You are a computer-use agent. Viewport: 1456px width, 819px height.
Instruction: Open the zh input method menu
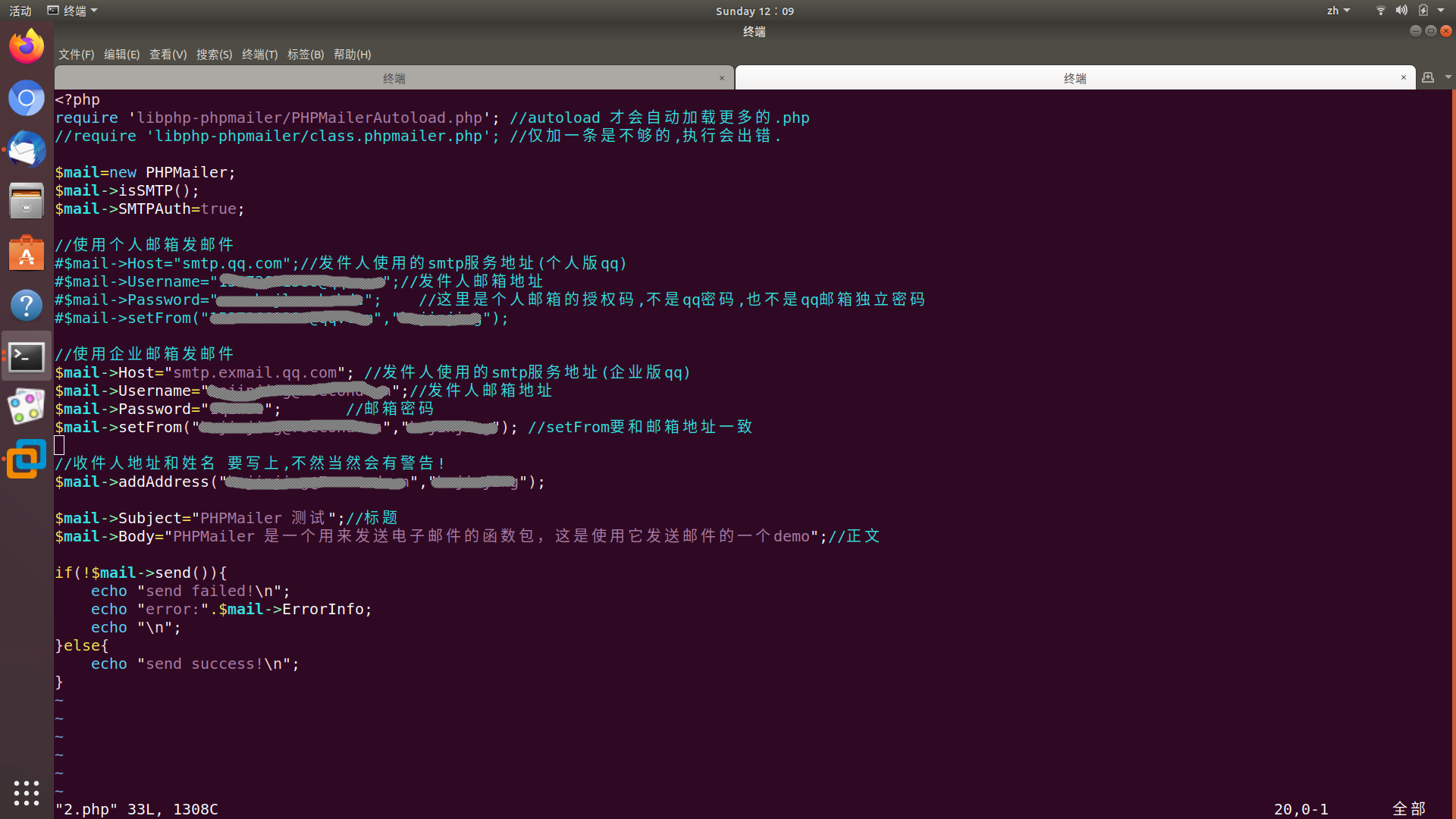click(x=1338, y=11)
